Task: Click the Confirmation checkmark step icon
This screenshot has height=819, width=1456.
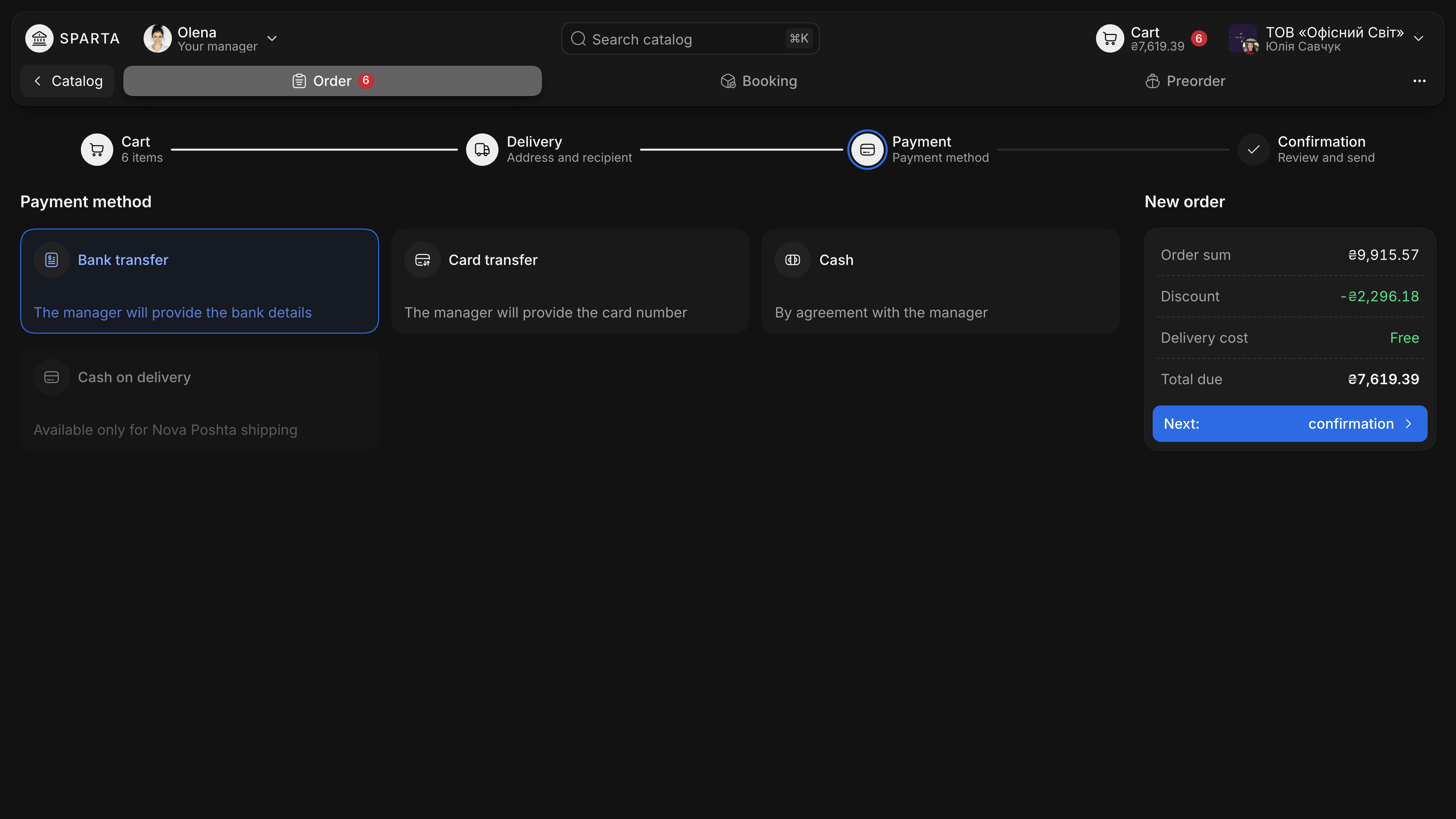Action: 1253,149
